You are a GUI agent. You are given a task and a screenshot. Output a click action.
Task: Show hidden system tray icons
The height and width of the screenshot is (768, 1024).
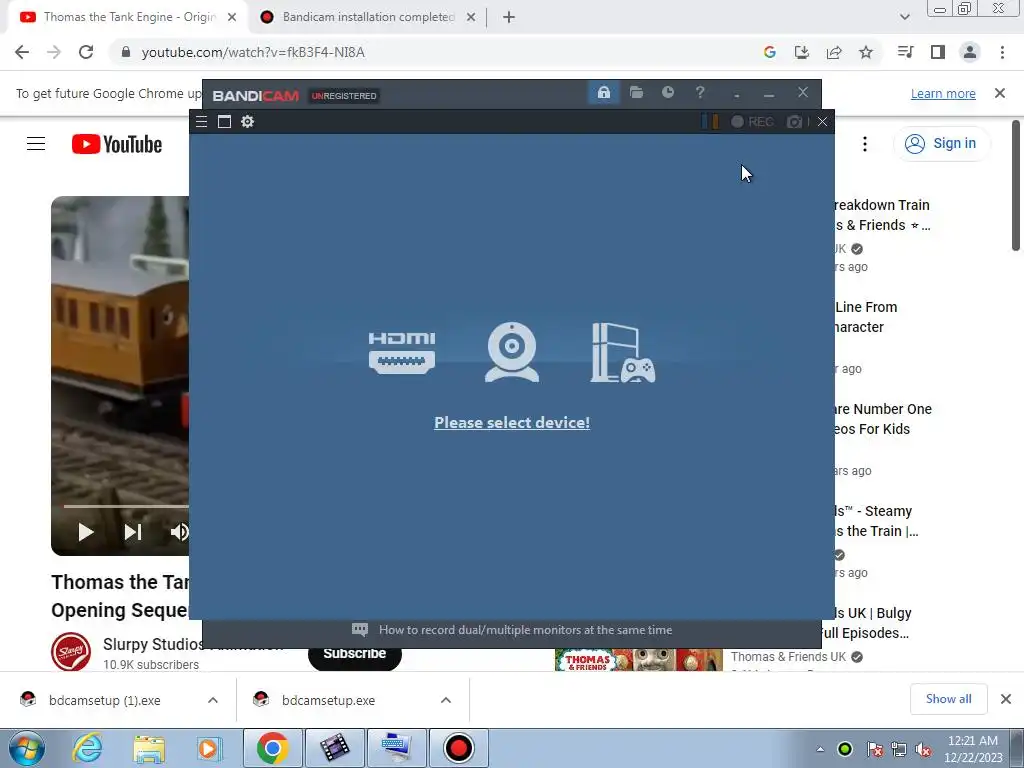coord(820,749)
